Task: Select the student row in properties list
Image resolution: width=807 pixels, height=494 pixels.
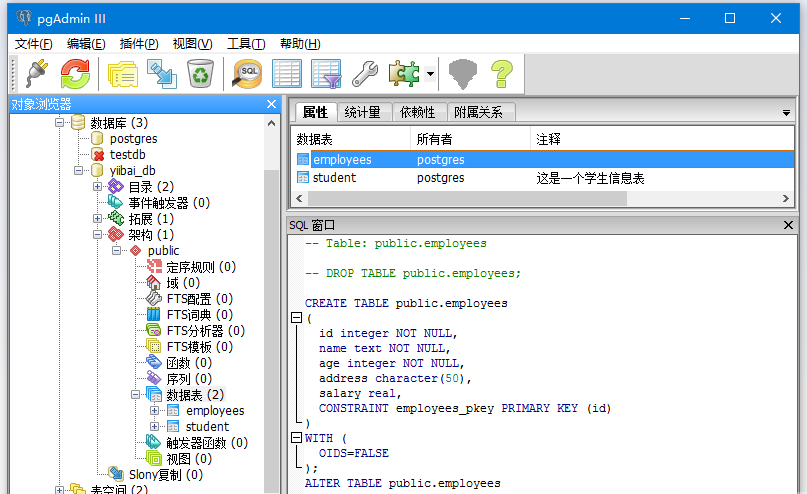Action: pos(542,178)
